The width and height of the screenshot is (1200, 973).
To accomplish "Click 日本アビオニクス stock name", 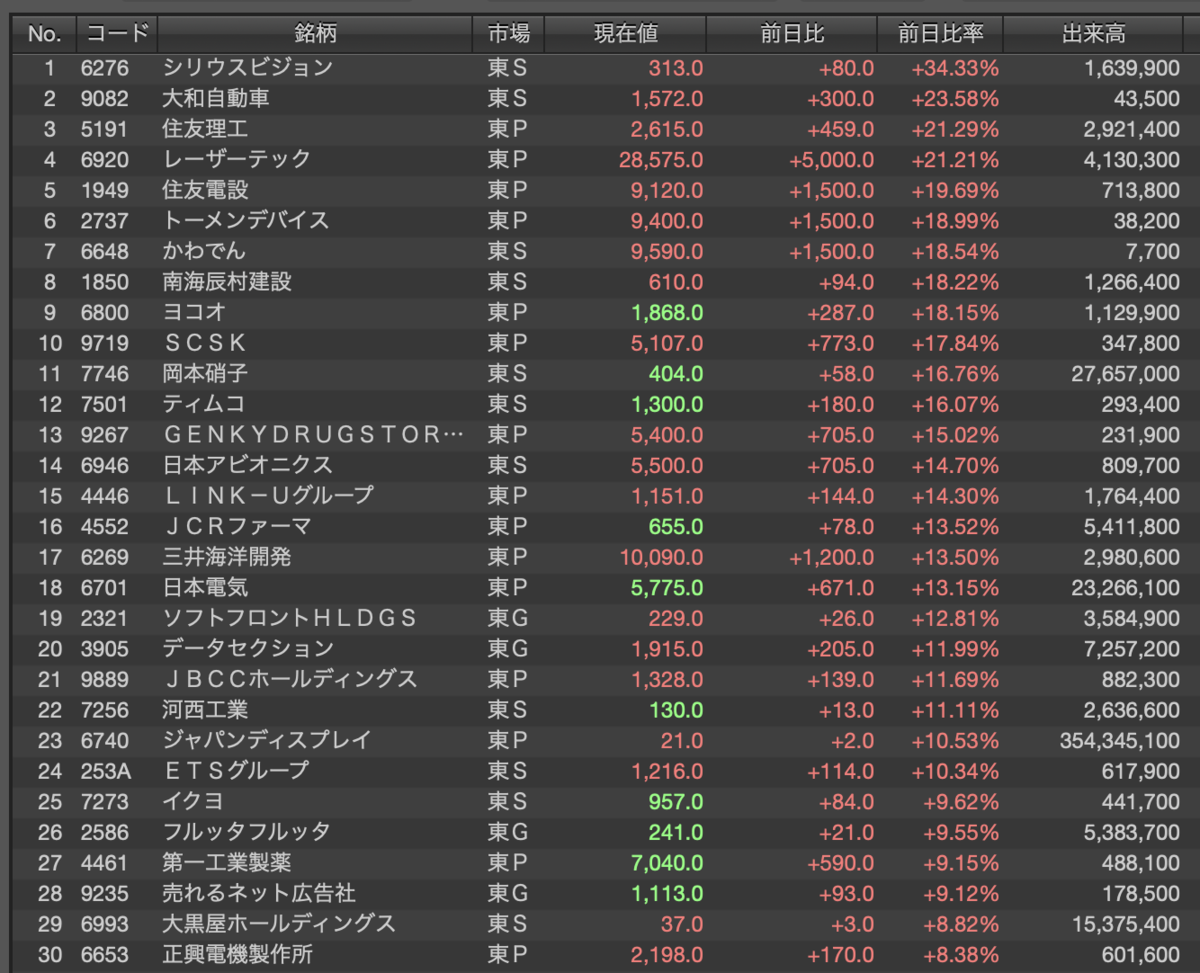I will point(247,465).
